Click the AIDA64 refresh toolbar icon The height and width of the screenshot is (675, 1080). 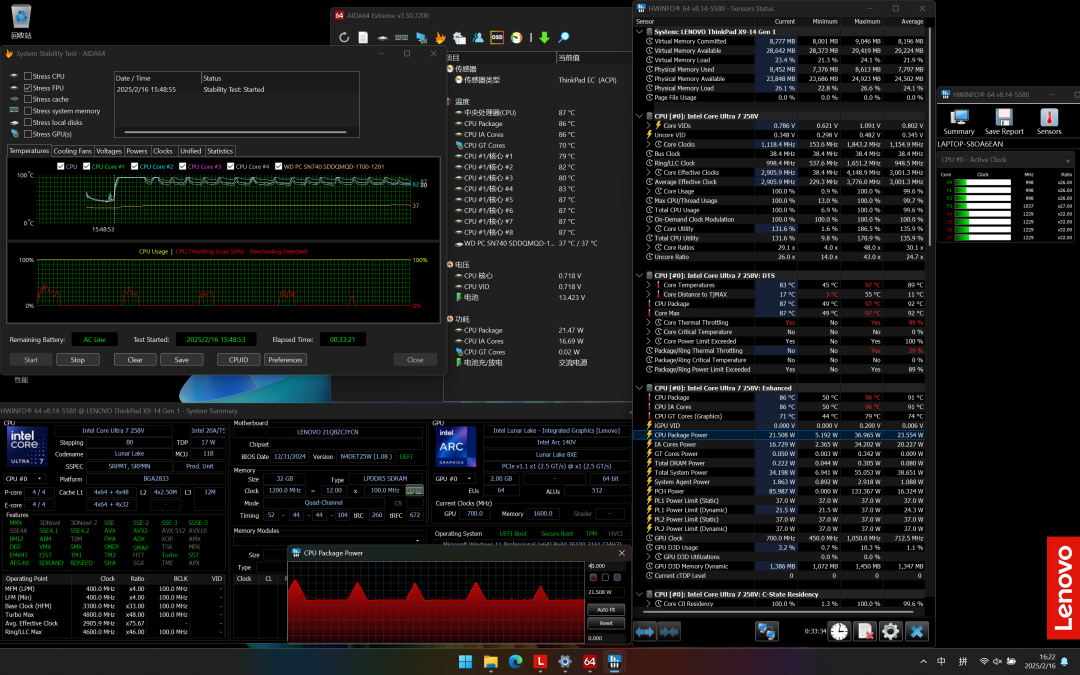pyautogui.click(x=344, y=37)
